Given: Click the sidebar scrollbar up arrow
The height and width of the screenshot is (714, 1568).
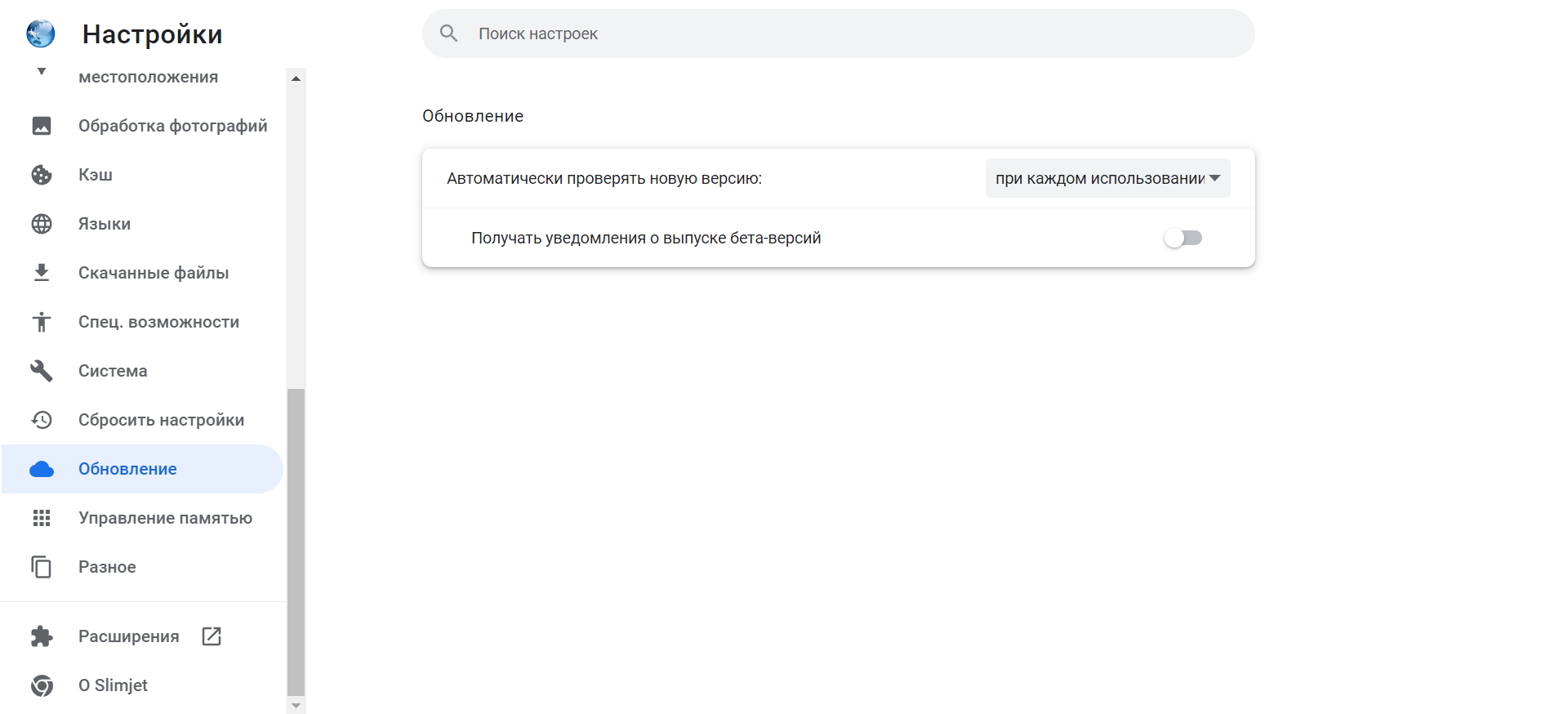Looking at the screenshot, I should point(296,78).
